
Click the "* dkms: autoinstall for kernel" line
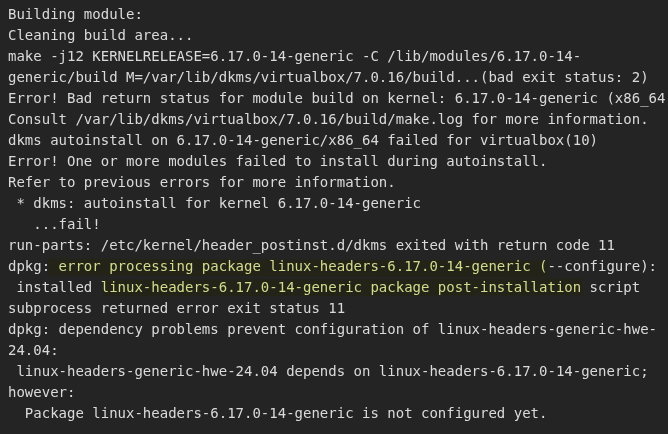140,203
